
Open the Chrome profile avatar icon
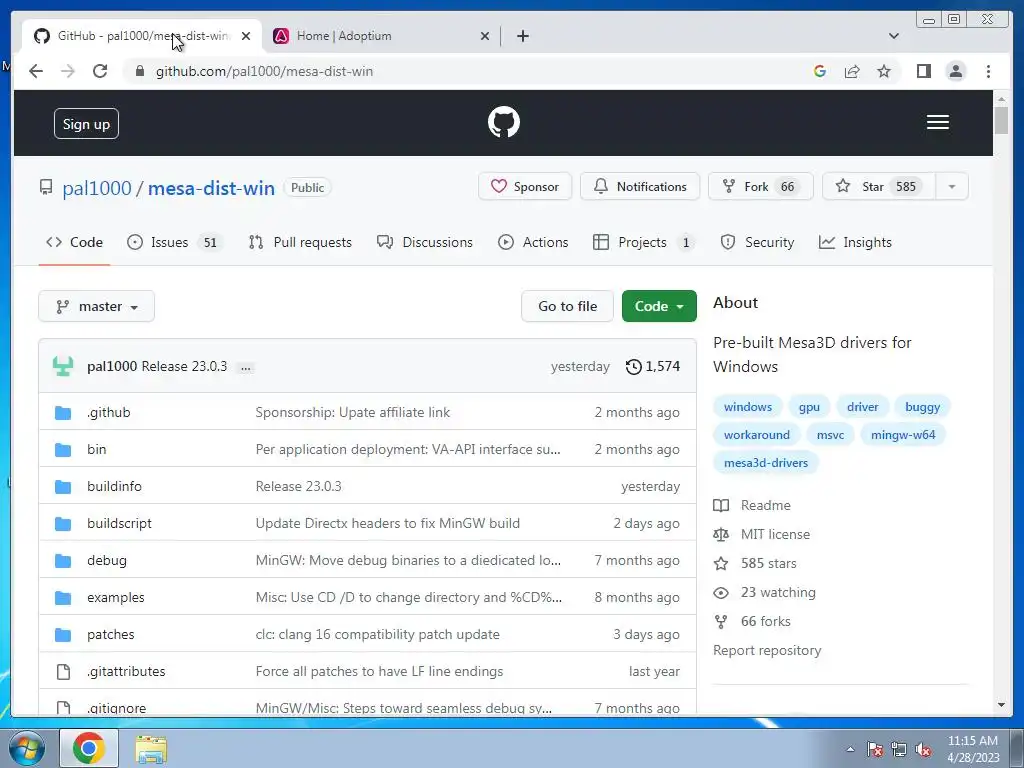(x=955, y=71)
